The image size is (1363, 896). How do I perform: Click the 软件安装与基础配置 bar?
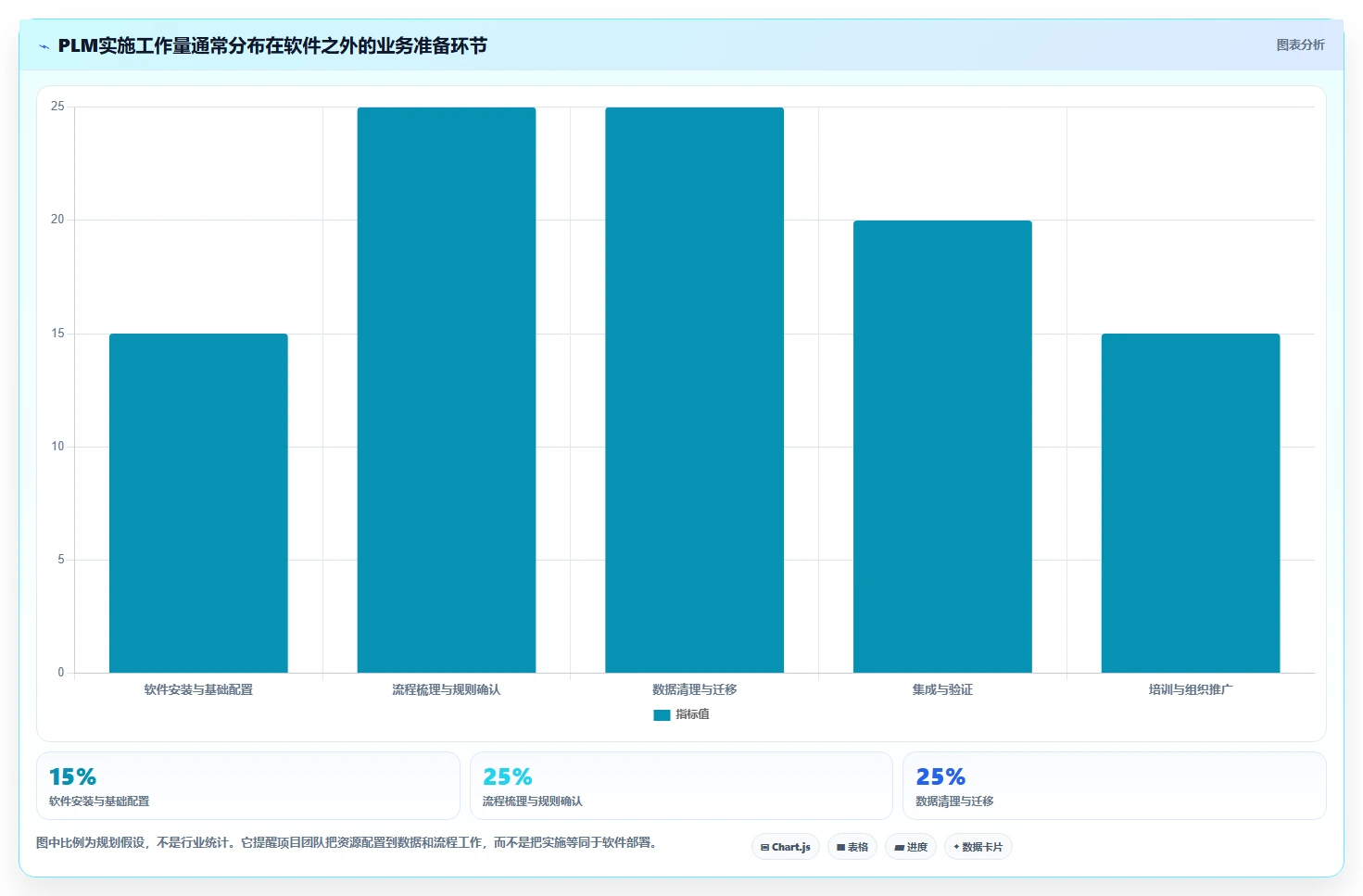[x=198, y=503]
